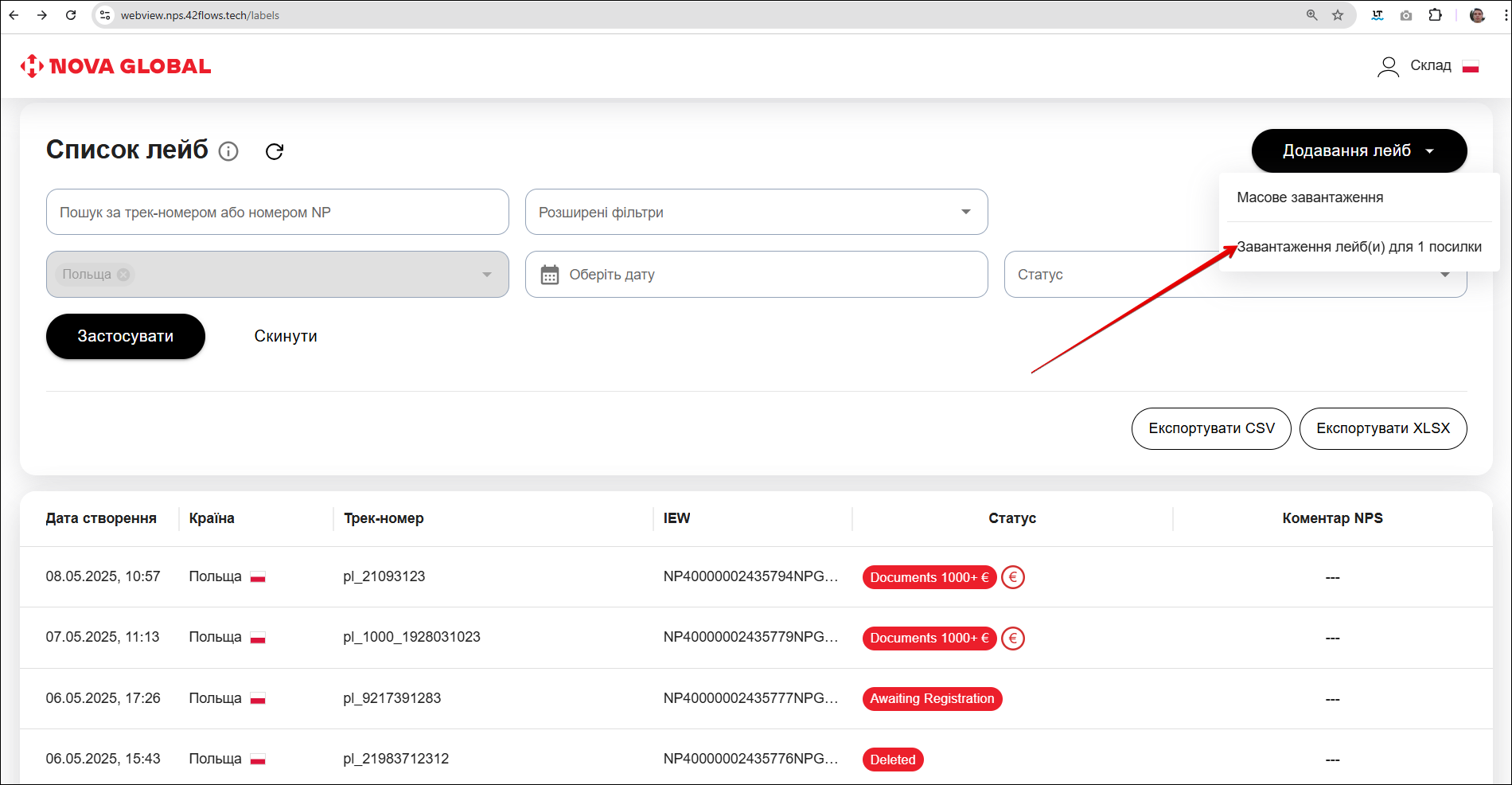The width and height of the screenshot is (1512, 785).
Task: Click the euro icon in first table row
Action: pyautogui.click(x=1012, y=577)
